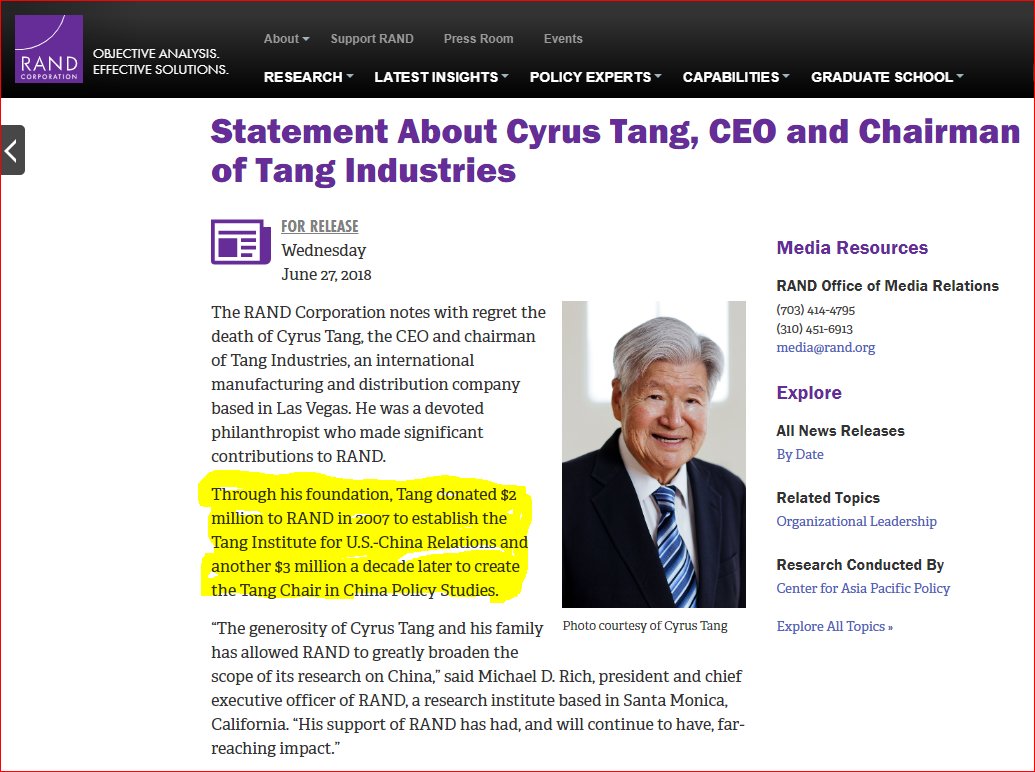Click the Media Resources heading
Screen dimensions: 1035x772
[x=852, y=247]
